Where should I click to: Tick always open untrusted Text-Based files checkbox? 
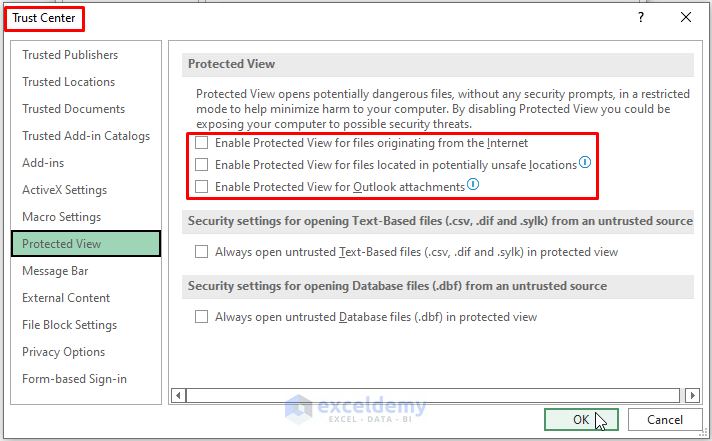pos(202,252)
